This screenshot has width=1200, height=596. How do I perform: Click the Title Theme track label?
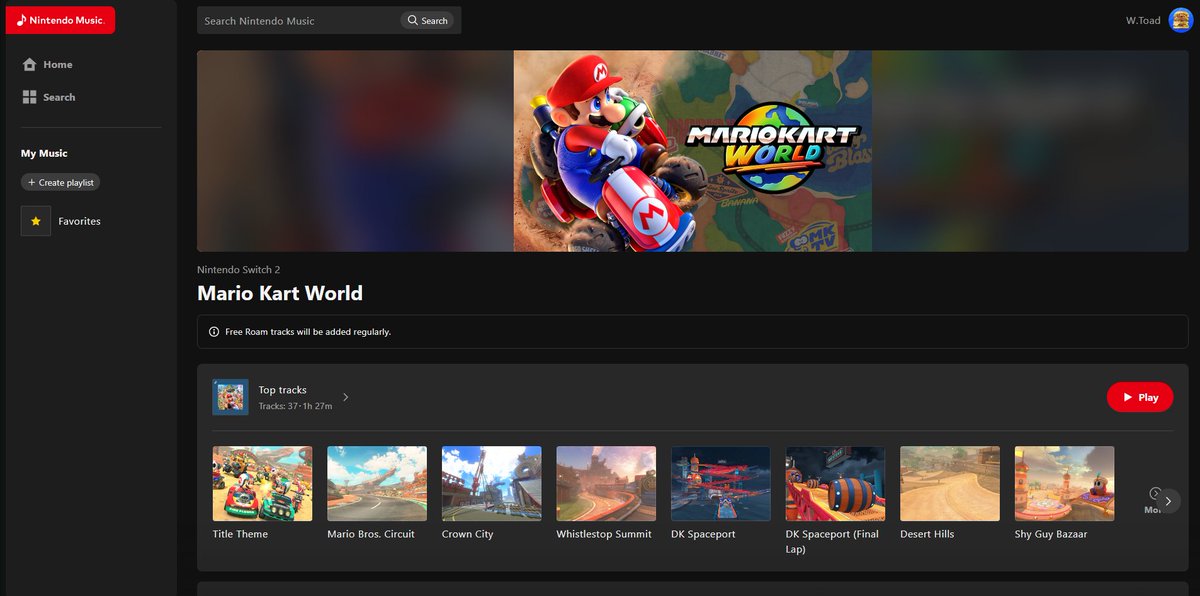coord(240,534)
